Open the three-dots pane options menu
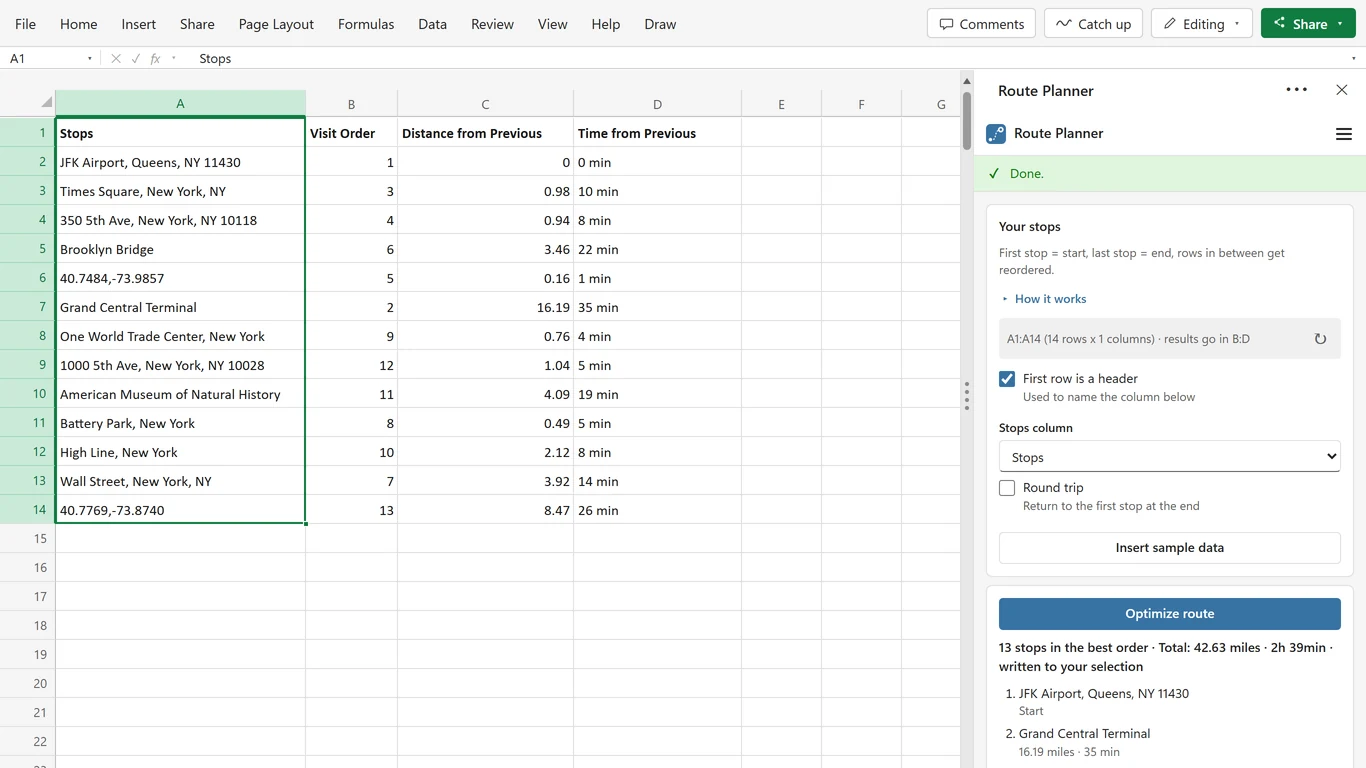Image resolution: width=1366 pixels, height=768 pixels. 1296,90
